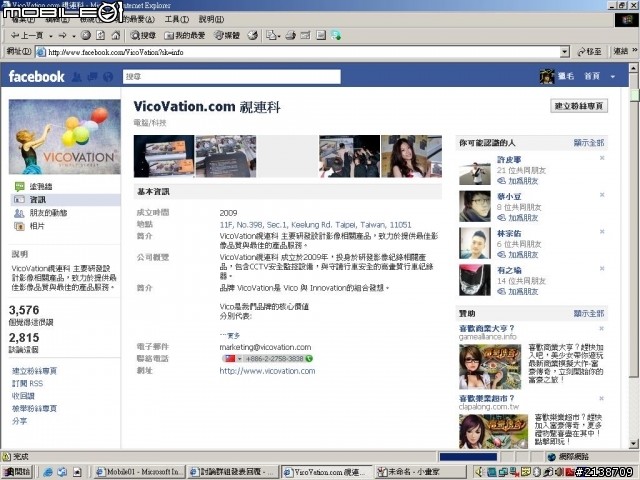Click the Subscribe via RSS sidebar link
The width and height of the screenshot is (640, 480).
tap(27, 383)
